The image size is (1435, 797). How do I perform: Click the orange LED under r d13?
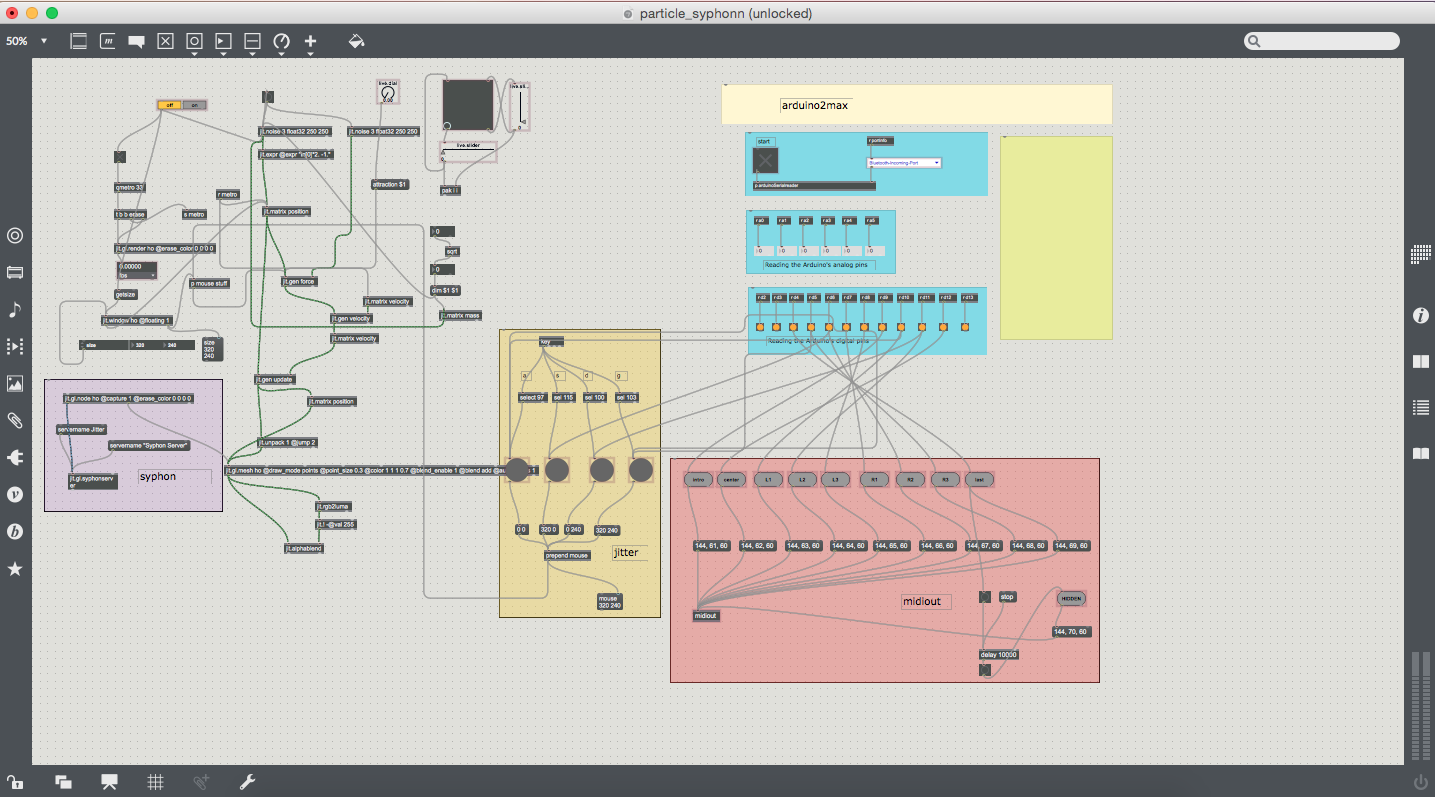965,327
